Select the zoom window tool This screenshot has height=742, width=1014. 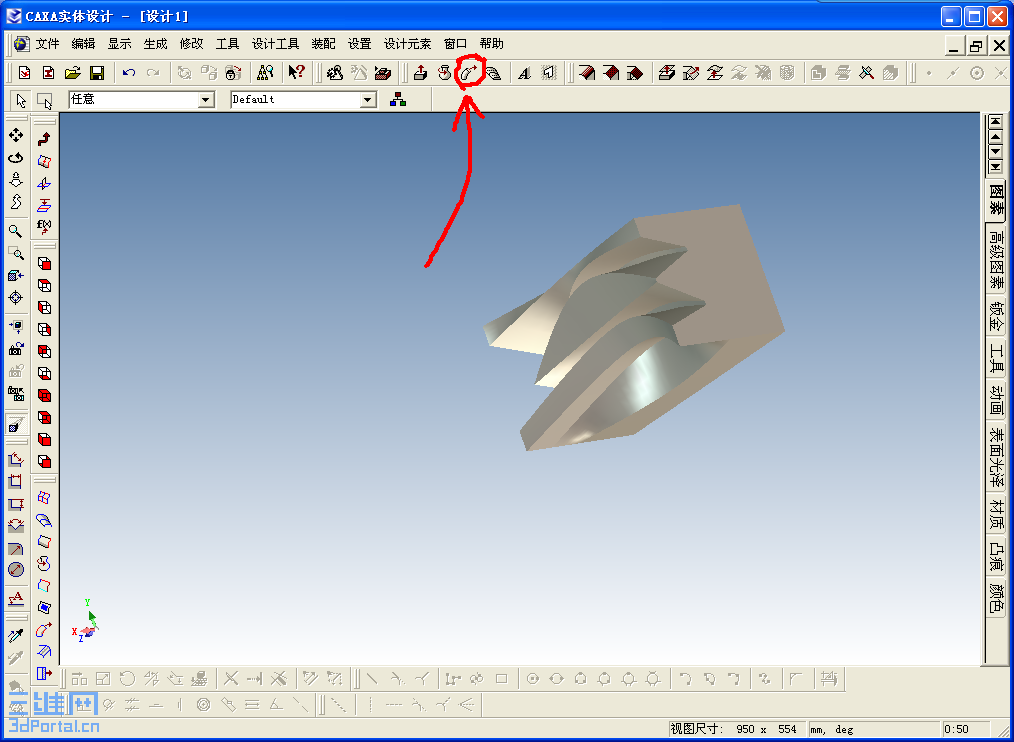pos(16,253)
